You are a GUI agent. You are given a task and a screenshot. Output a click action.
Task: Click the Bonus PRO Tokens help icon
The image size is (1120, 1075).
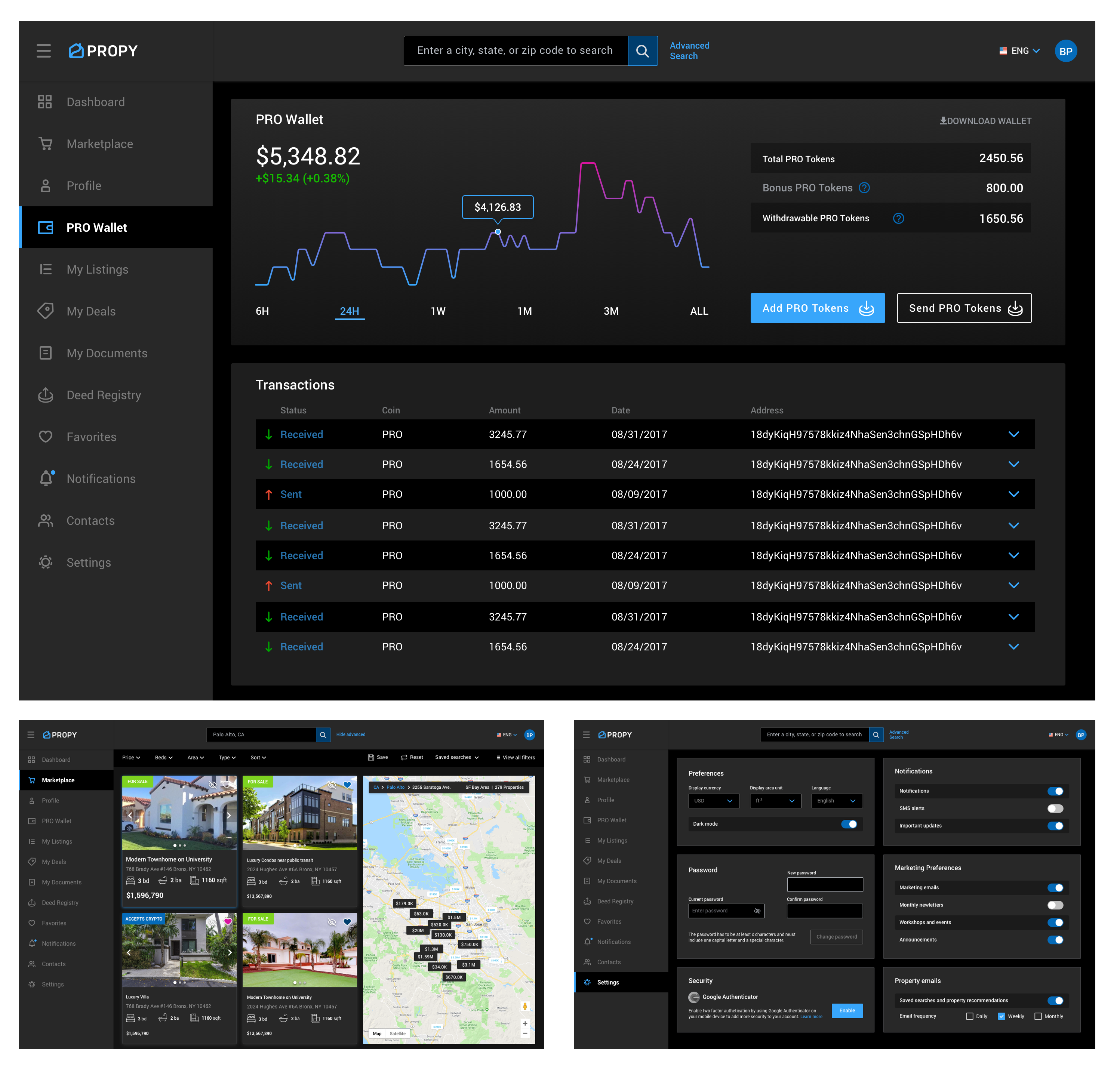tap(865, 188)
